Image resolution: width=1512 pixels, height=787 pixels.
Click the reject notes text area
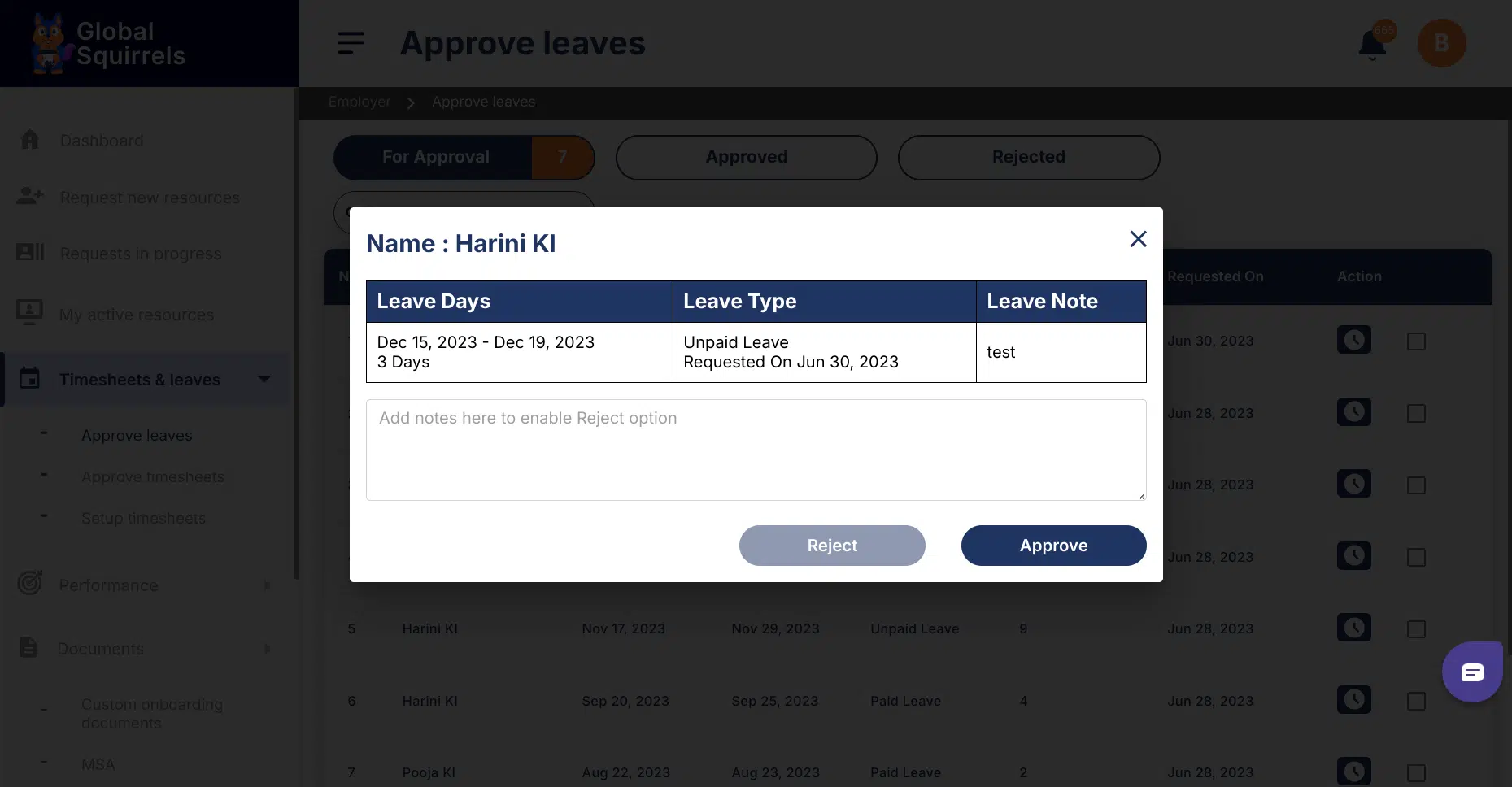click(x=756, y=450)
